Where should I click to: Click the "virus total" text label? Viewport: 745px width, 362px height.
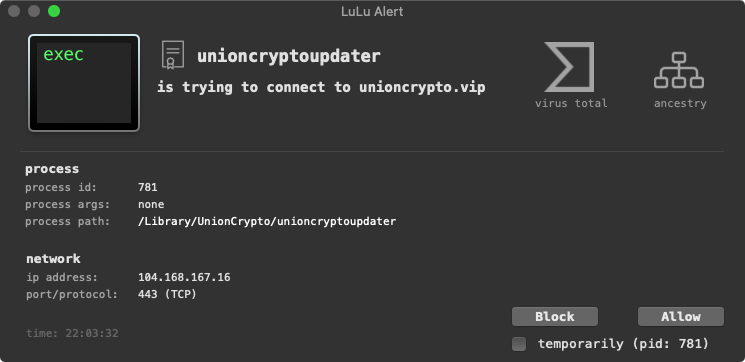click(x=571, y=103)
